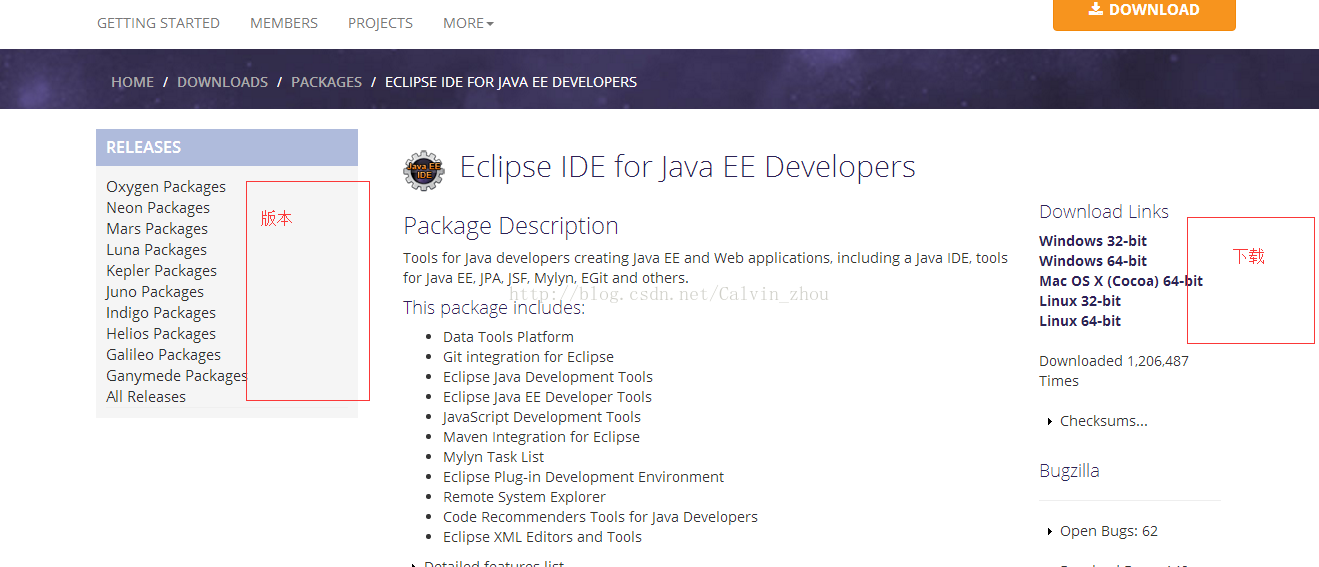Open Indigo Packages release
Image resolution: width=1319 pixels, height=567 pixels.
pos(161,313)
